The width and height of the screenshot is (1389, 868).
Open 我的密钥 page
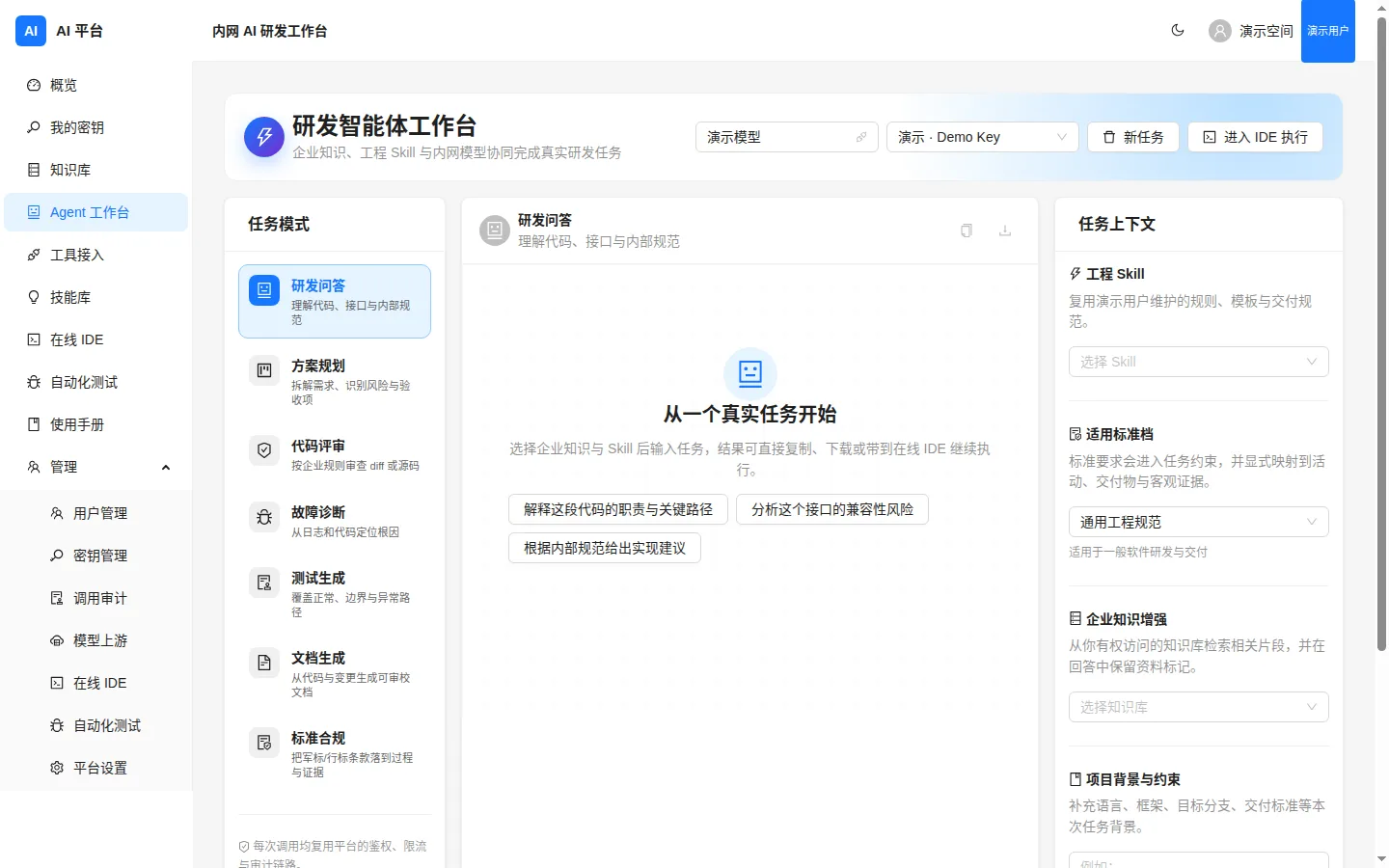[x=95, y=127]
